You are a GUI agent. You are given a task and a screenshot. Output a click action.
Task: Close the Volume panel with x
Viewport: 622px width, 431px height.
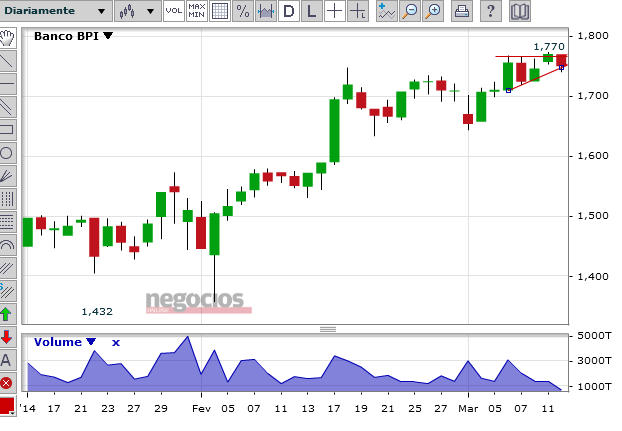click(115, 343)
